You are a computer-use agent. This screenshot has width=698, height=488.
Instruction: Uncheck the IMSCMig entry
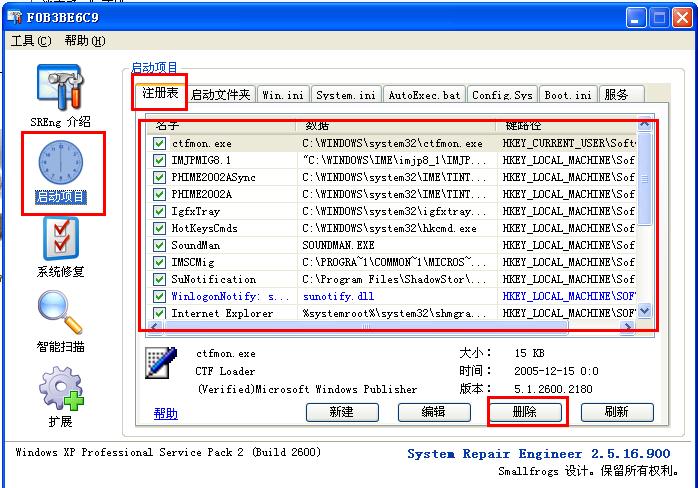click(159, 262)
